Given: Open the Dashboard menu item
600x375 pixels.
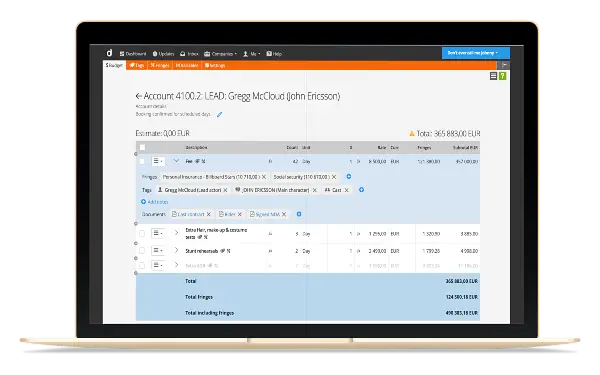Looking at the screenshot, I should coord(133,54).
